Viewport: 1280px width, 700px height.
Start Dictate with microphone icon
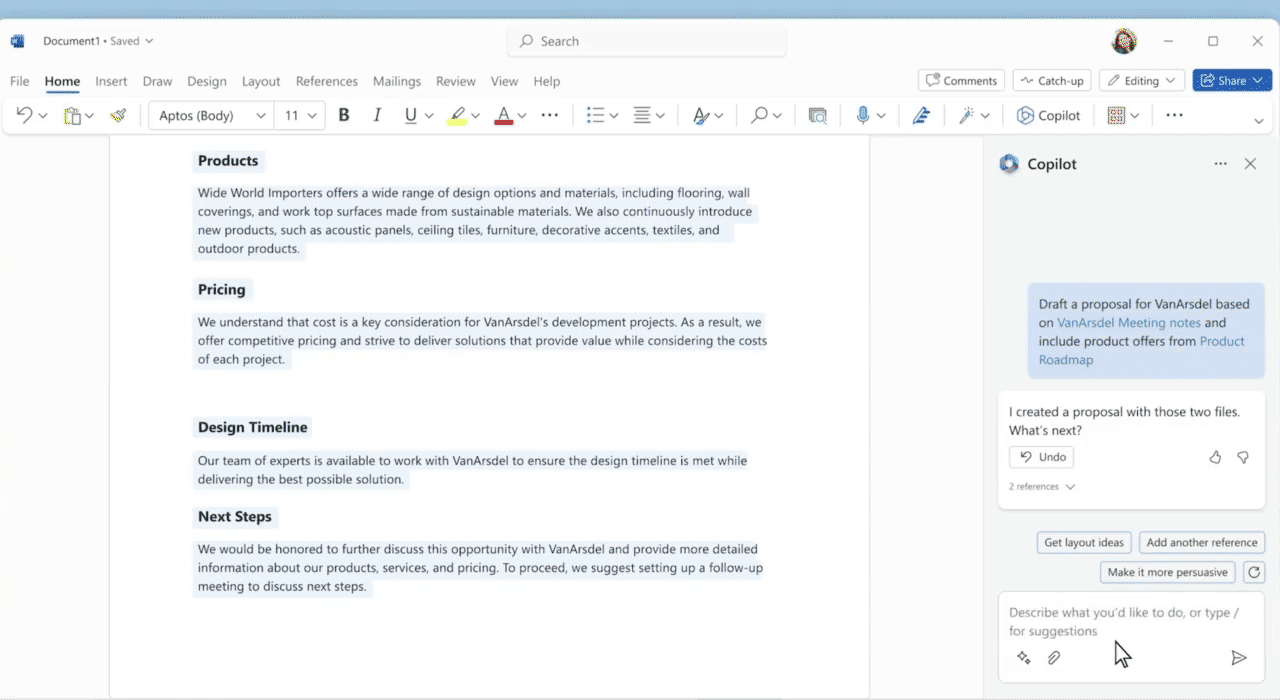coord(863,115)
